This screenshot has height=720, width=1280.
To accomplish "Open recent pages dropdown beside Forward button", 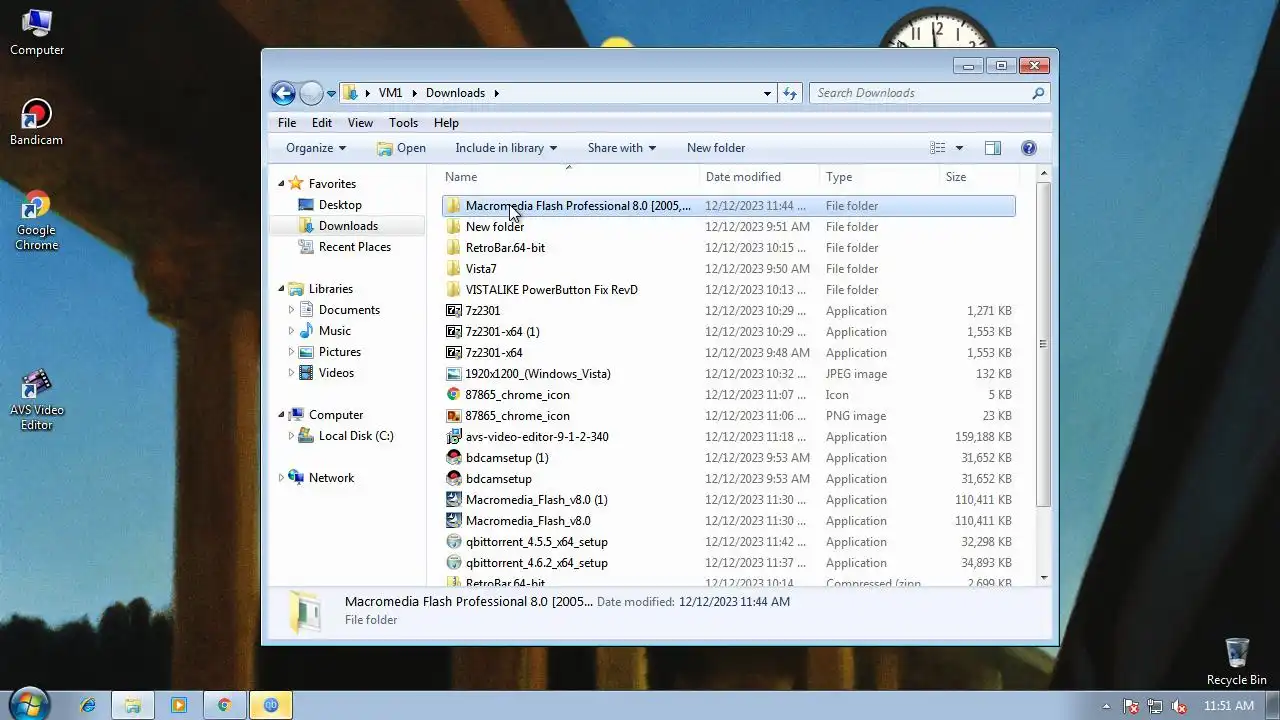I will [332, 94].
